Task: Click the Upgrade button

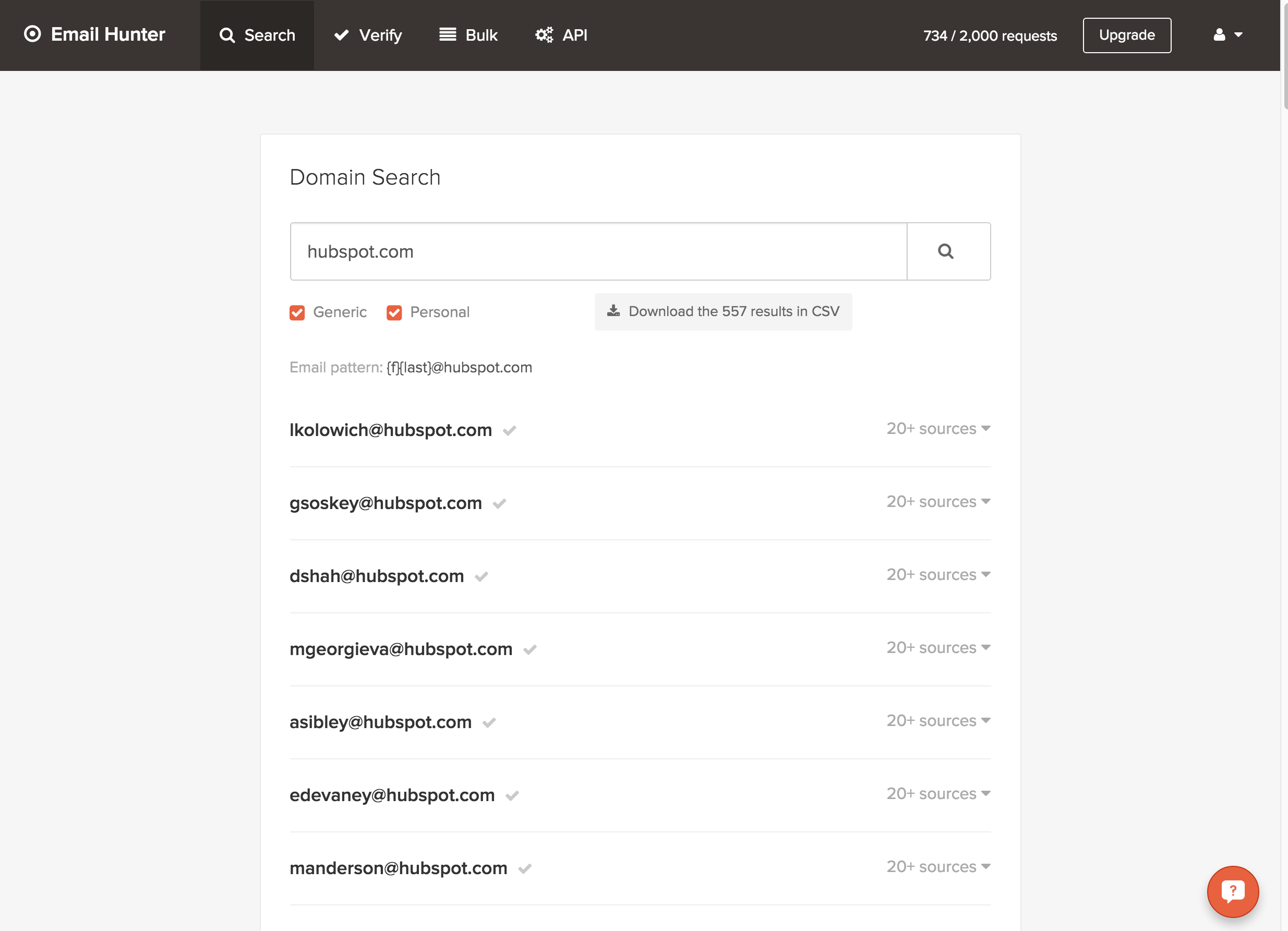Action: [1126, 35]
